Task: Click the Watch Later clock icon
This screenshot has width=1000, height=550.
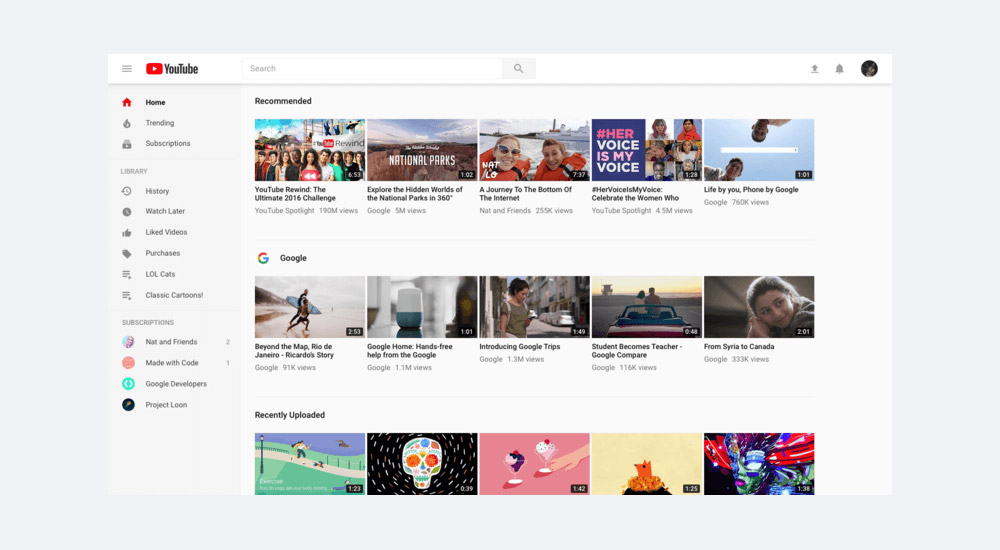Action: click(x=127, y=211)
